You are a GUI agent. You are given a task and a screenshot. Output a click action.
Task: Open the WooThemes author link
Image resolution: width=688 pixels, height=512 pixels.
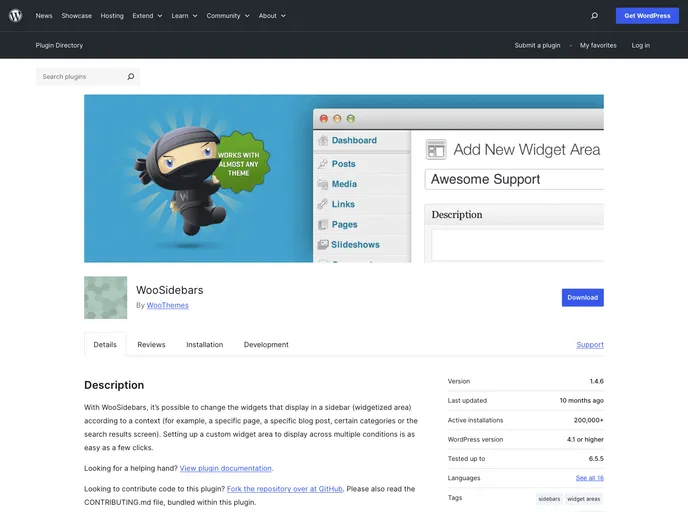tap(168, 305)
